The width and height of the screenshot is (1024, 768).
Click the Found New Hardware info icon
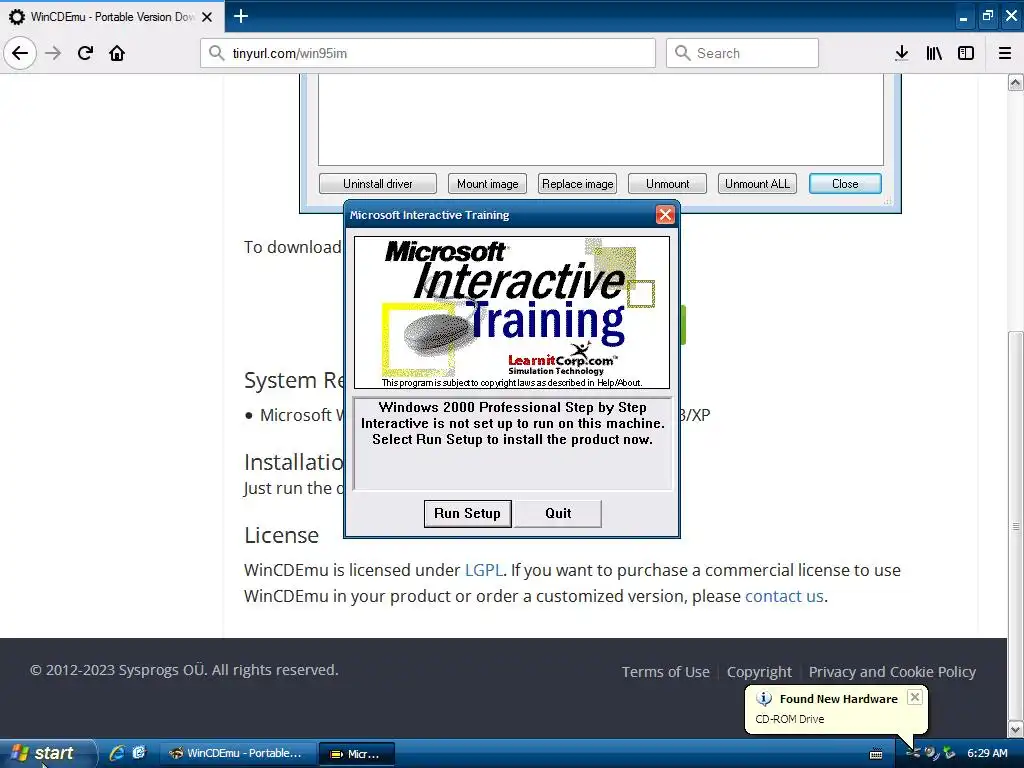coord(763,699)
